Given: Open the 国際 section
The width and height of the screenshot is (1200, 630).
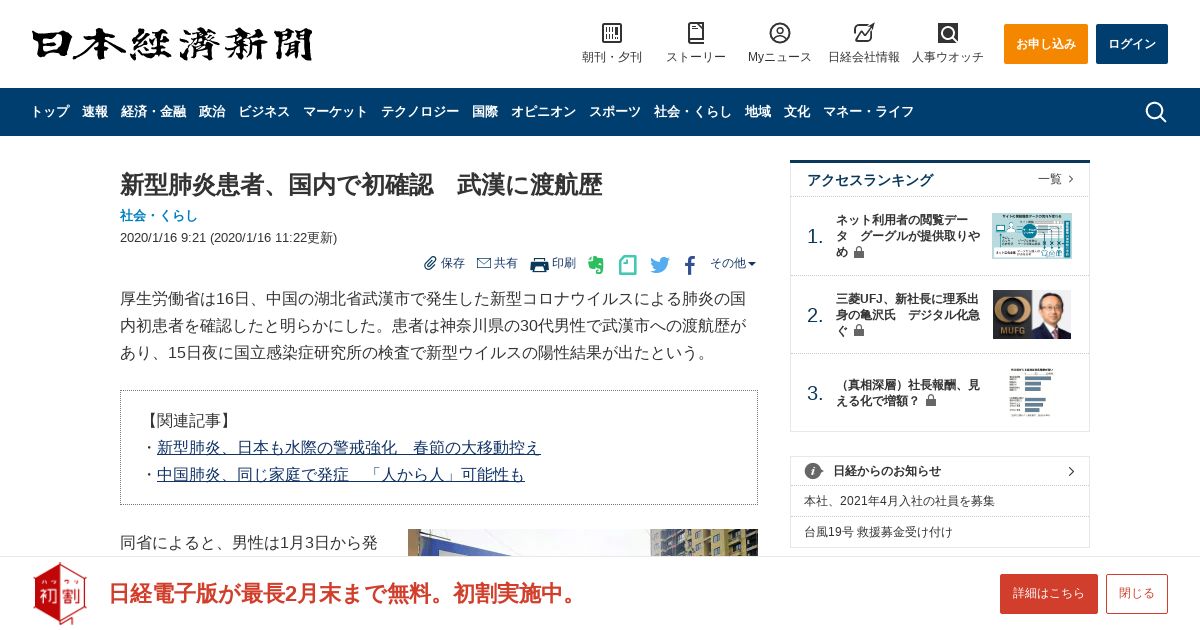Looking at the screenshot, I should click(x=485, y=112).
